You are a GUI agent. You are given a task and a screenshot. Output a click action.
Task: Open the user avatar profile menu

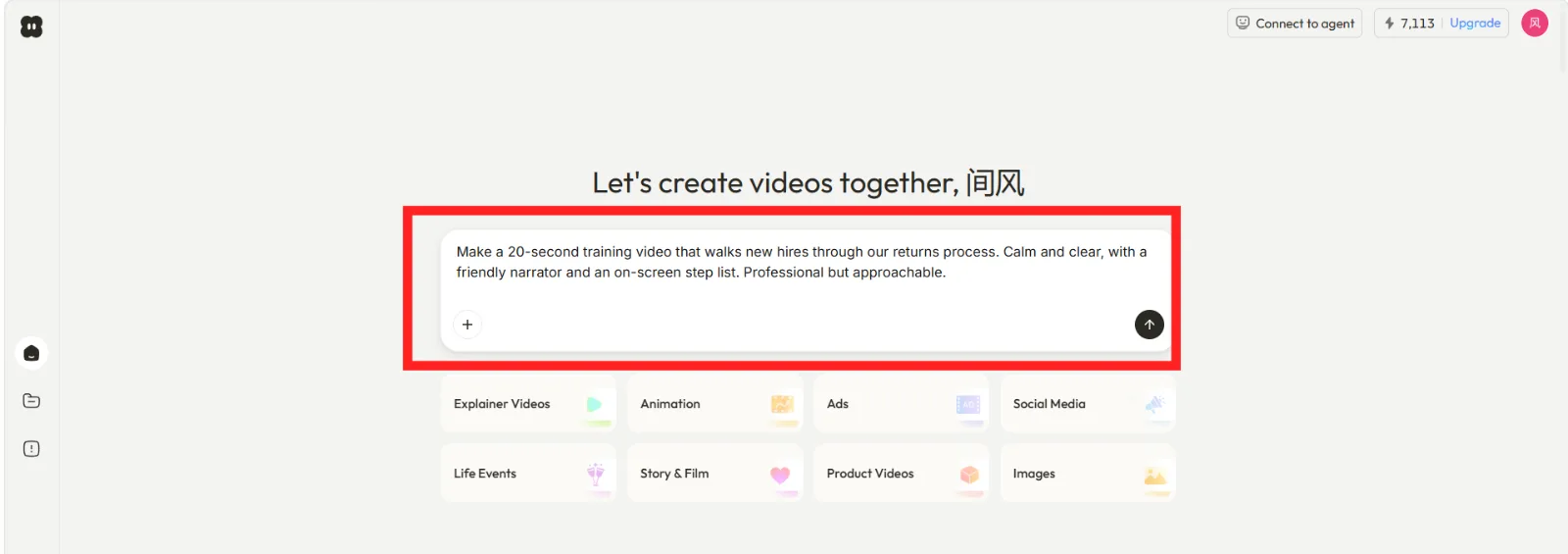tap(1535, 23)
